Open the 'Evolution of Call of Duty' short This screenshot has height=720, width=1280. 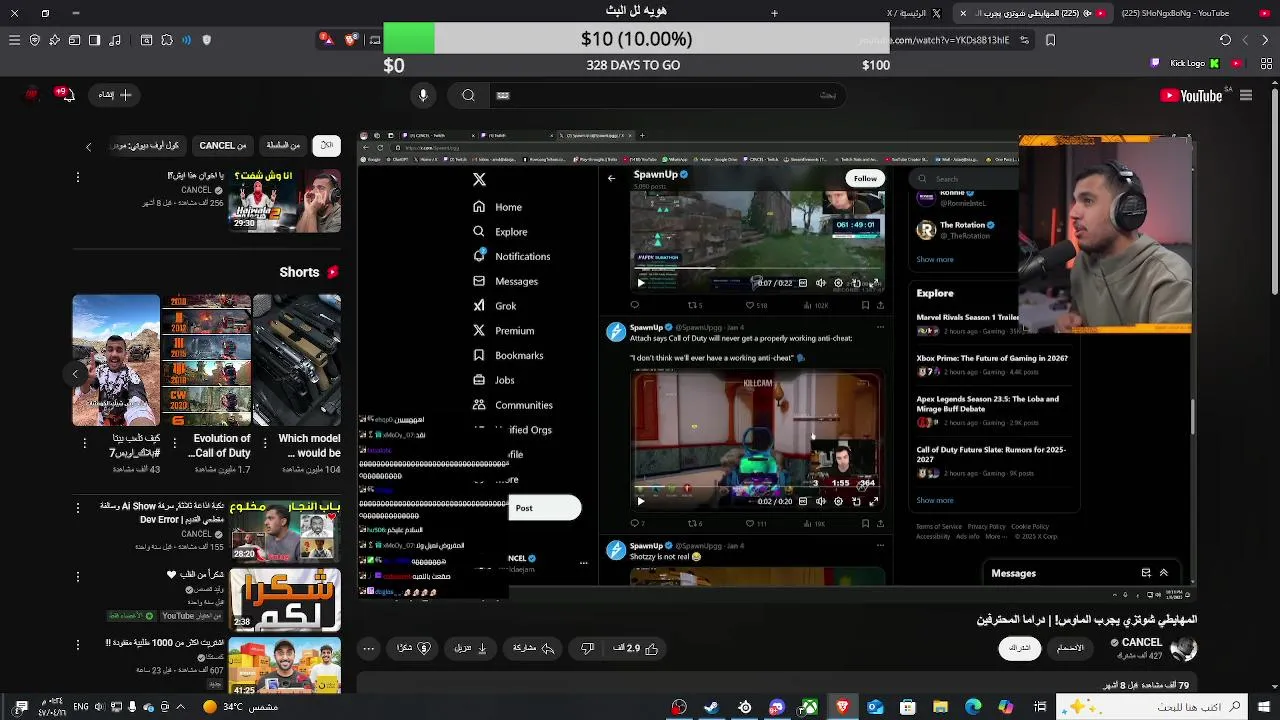206,360
